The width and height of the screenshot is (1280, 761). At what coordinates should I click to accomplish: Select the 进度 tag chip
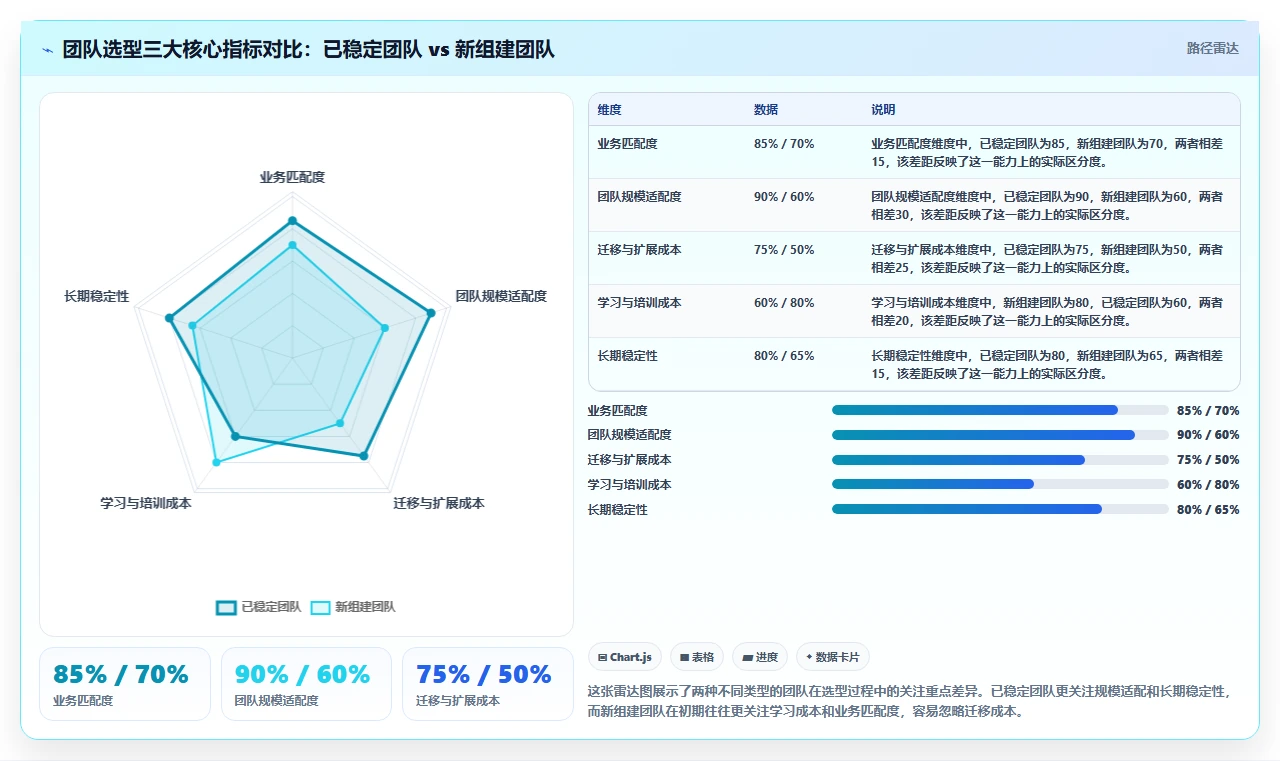tap(760, 657)
